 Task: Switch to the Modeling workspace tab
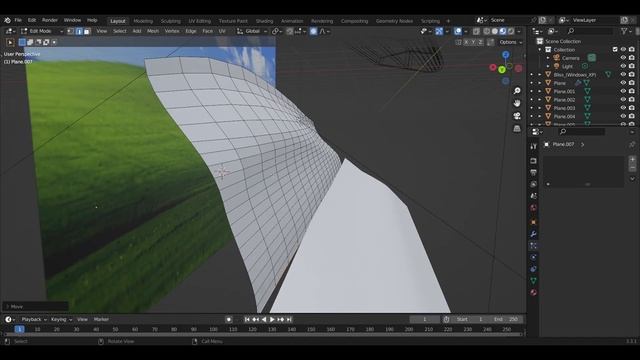coord(143,21)
